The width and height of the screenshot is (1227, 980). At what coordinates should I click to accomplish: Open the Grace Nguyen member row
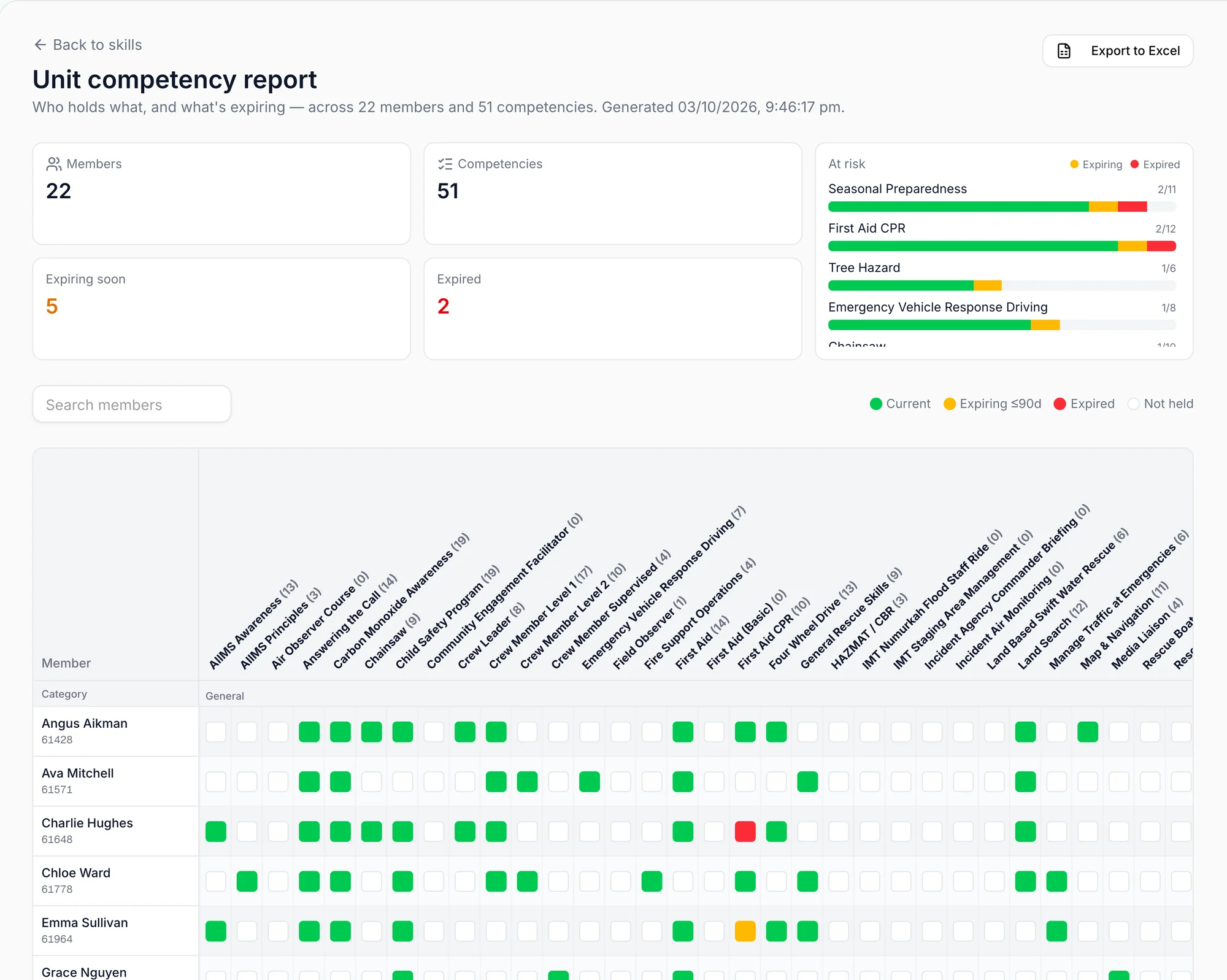pos(115,968)
